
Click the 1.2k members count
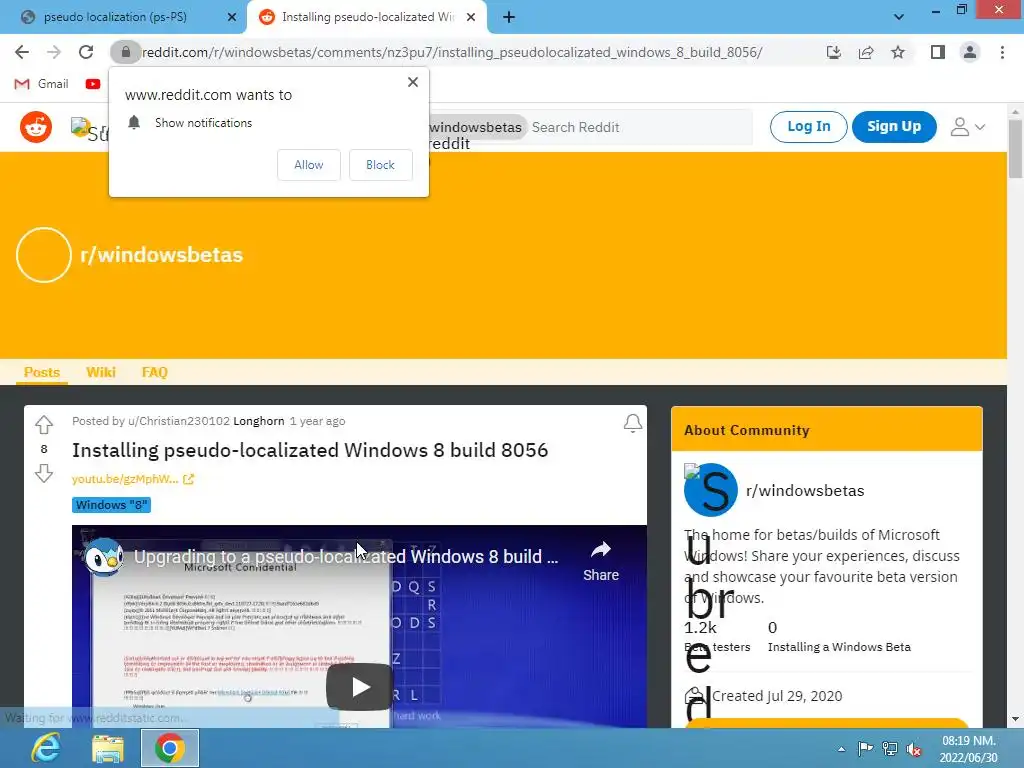click(x=700, y=628)
